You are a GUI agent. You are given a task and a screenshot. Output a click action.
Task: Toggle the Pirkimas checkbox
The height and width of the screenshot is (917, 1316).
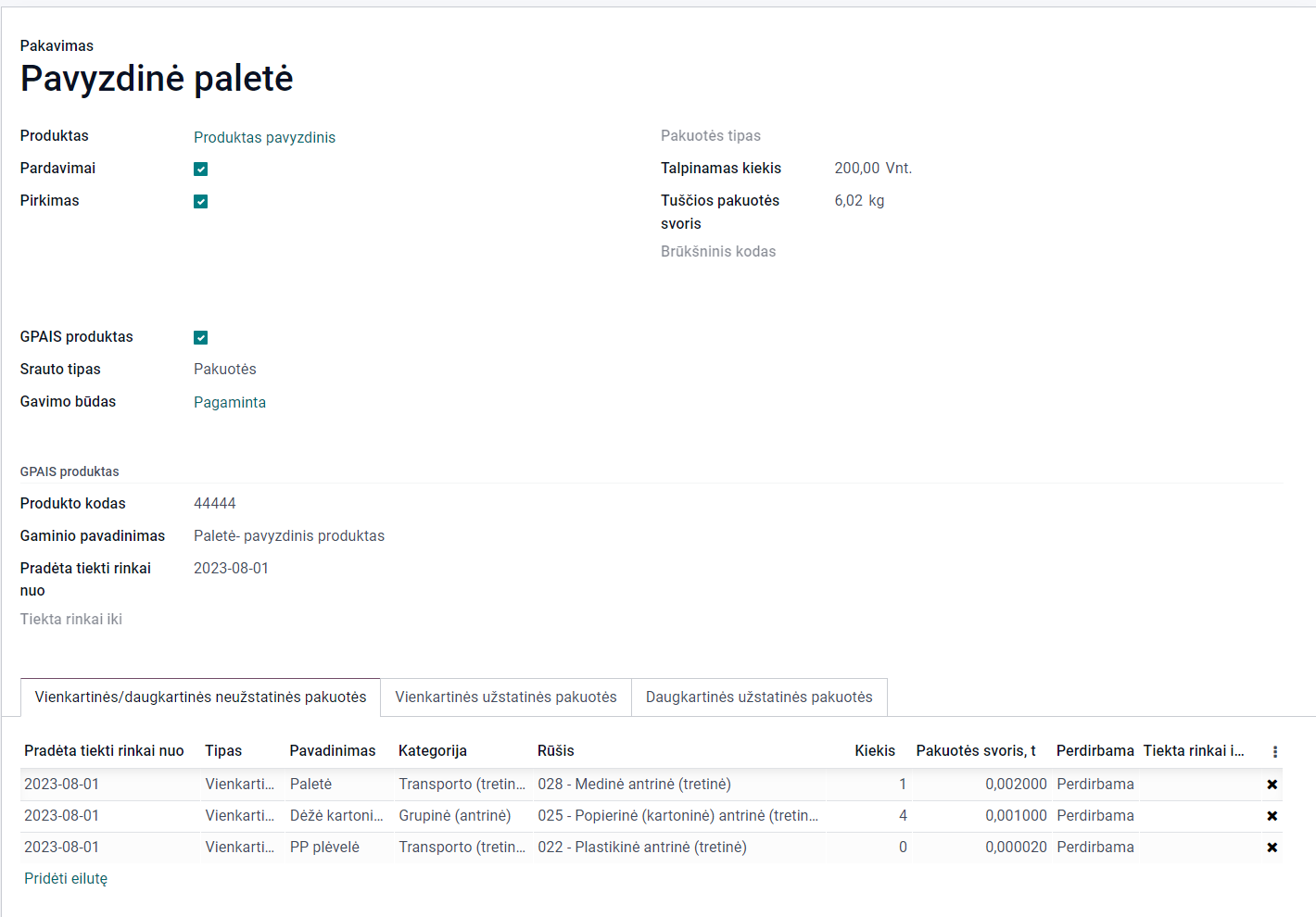click(200, 201)
